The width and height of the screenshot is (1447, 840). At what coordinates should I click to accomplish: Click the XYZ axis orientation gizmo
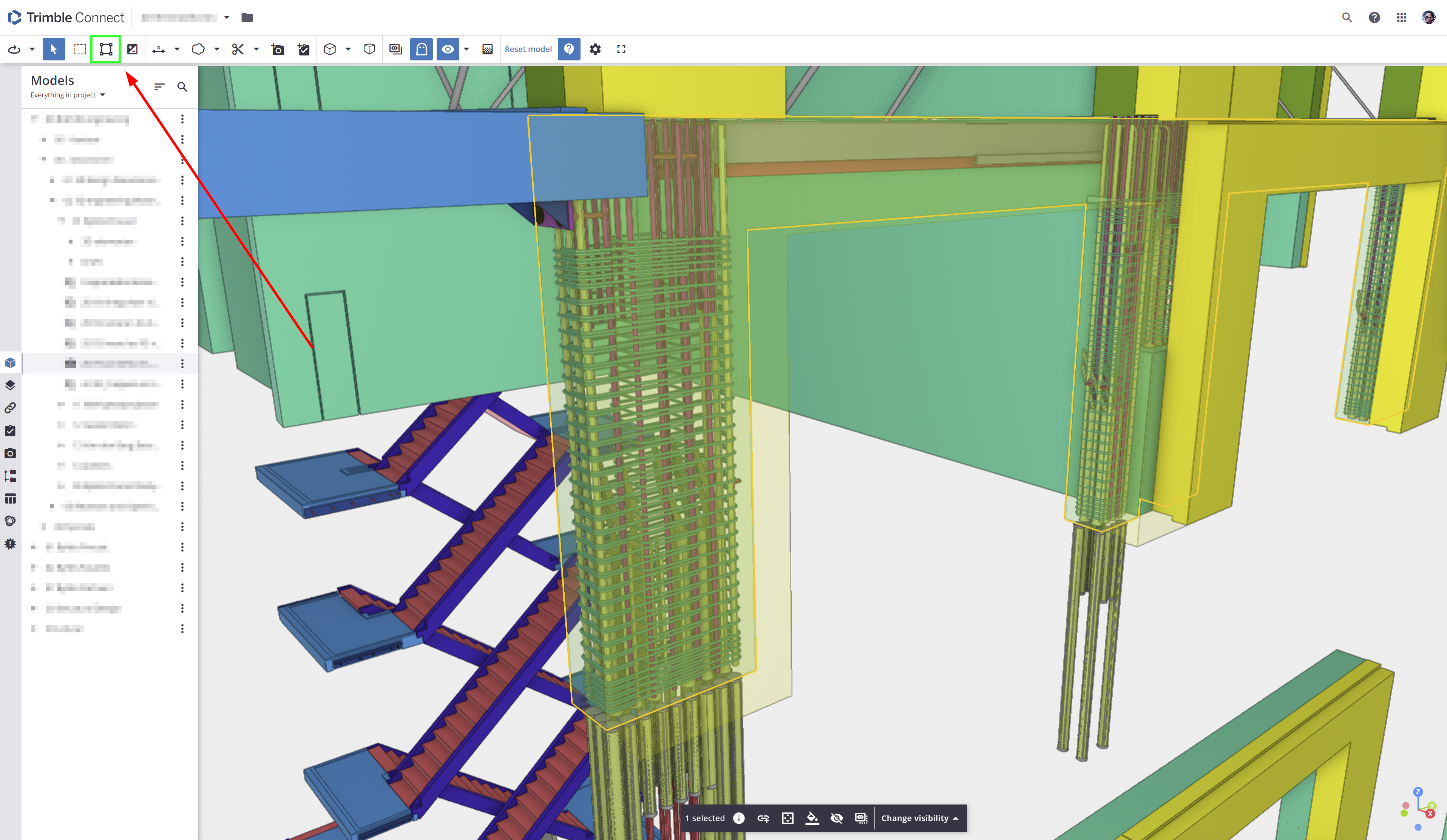(x=1418, y=809)
